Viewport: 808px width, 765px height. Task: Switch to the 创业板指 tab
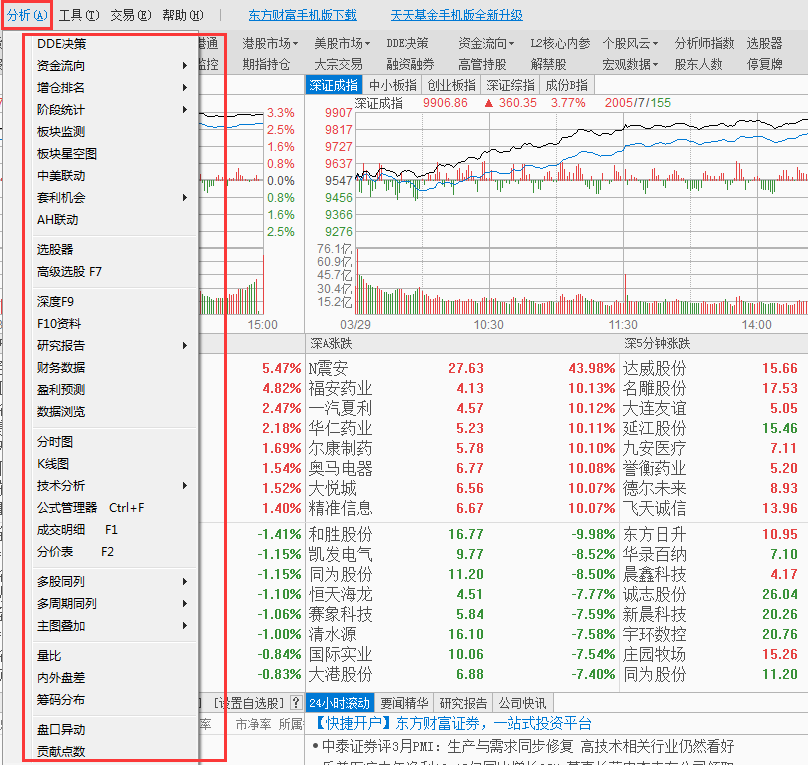click(x=451, y=85)
